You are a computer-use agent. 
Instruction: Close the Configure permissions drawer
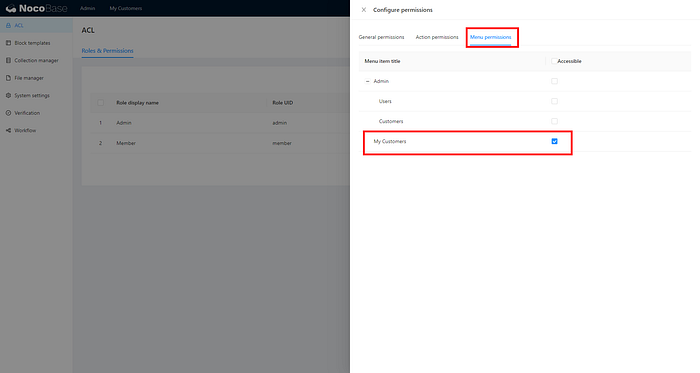click(x=363, y=10)
